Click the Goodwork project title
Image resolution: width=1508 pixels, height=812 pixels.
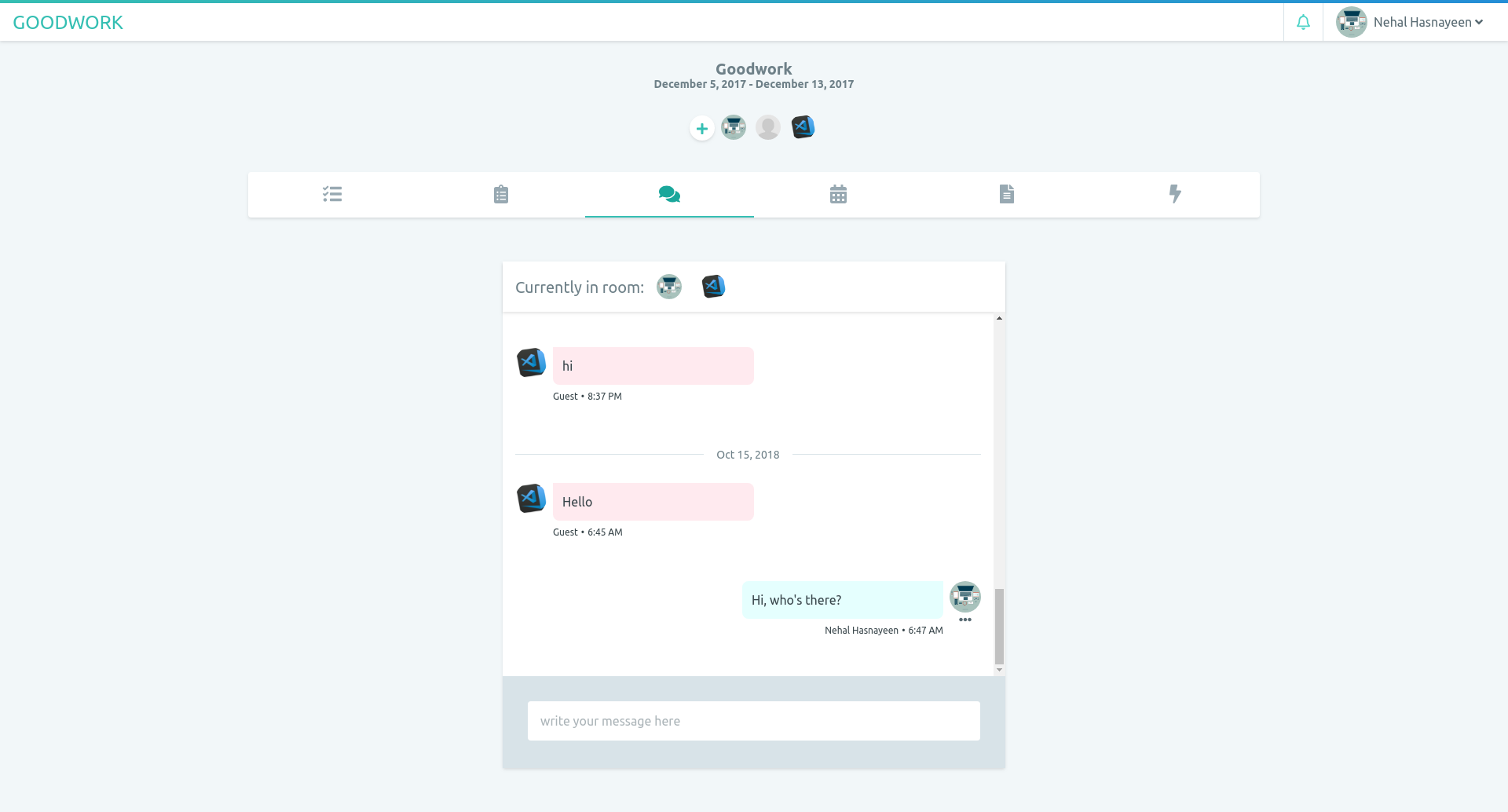point(754,69)
